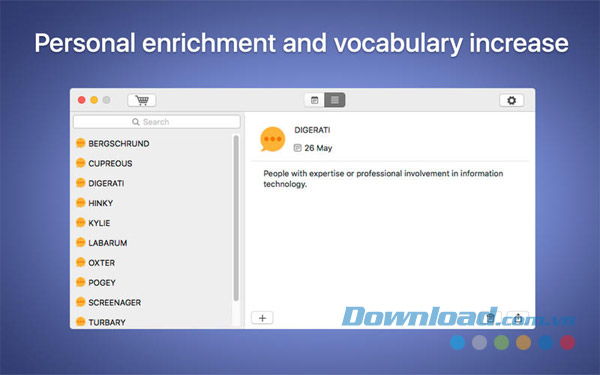Open settings gear button
Image resolution: width=600 pixels, height=375 pixels.
coord(512,100)
